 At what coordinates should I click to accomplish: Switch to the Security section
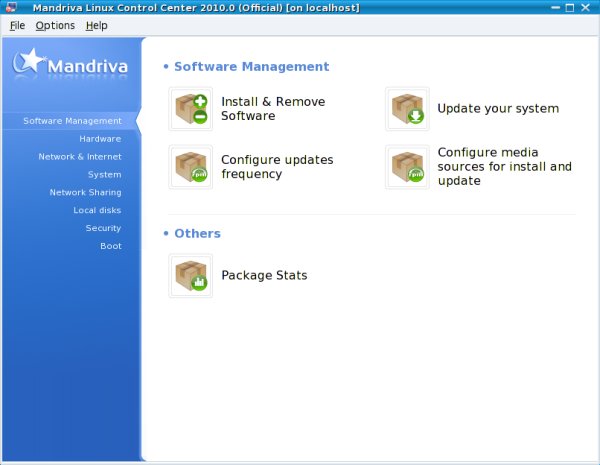pos(103,228)
